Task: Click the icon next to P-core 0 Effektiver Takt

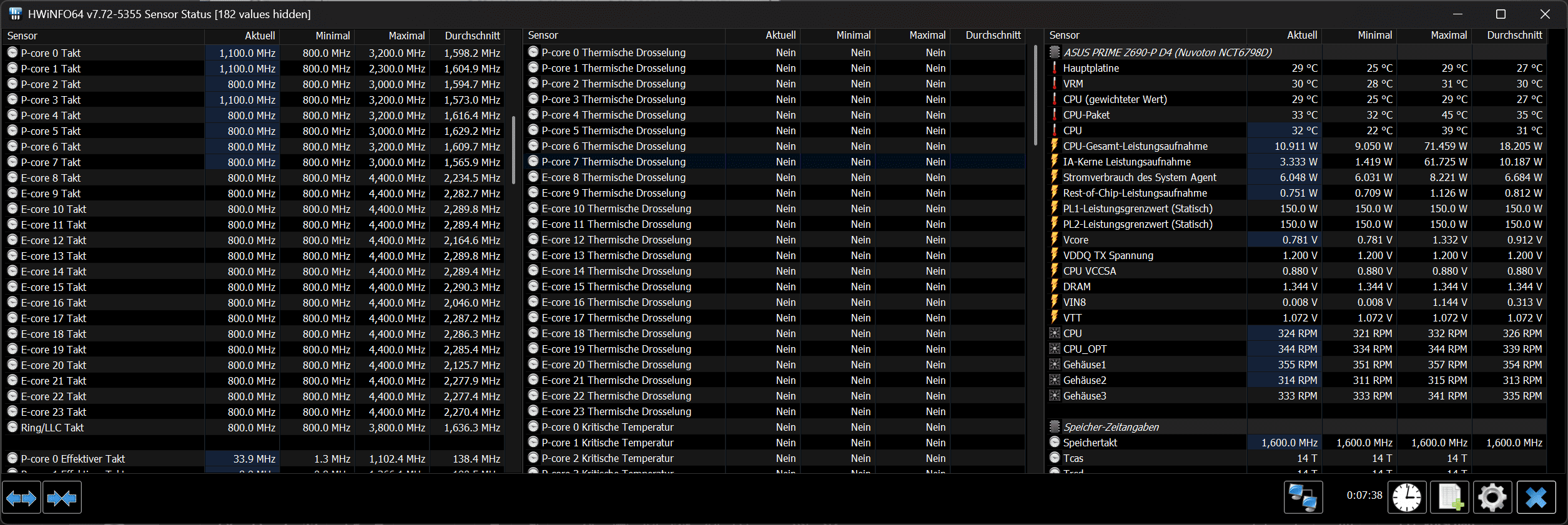Action: tap(12, 459)
